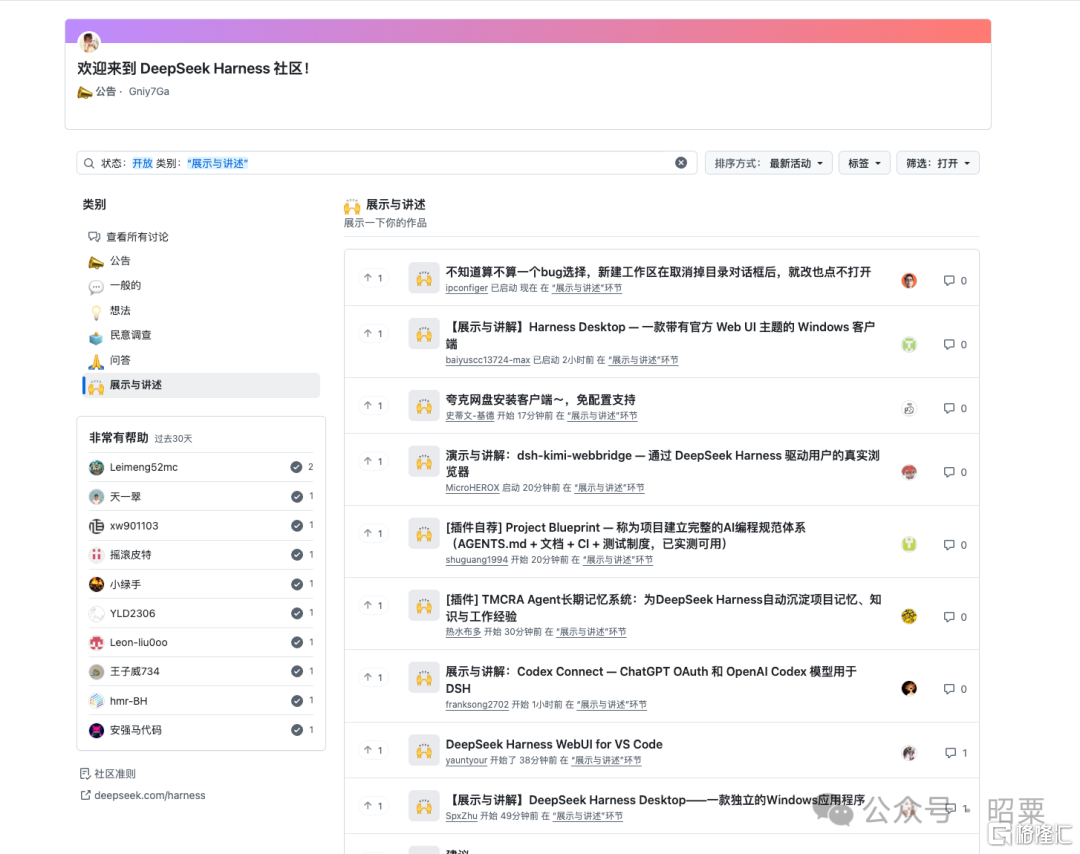Open user Leon-liu0oo in helpful list
The image size is (1080, 854).
138,642
